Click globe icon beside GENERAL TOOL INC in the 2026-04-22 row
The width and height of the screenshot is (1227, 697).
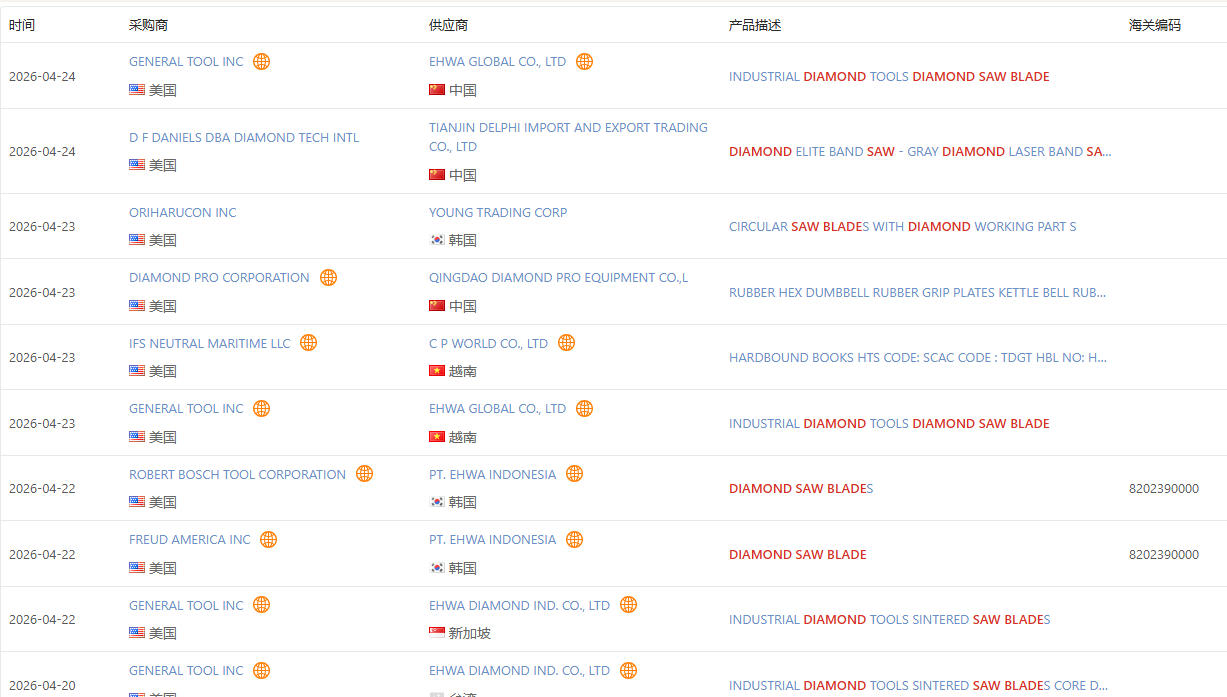click(261, 605)
